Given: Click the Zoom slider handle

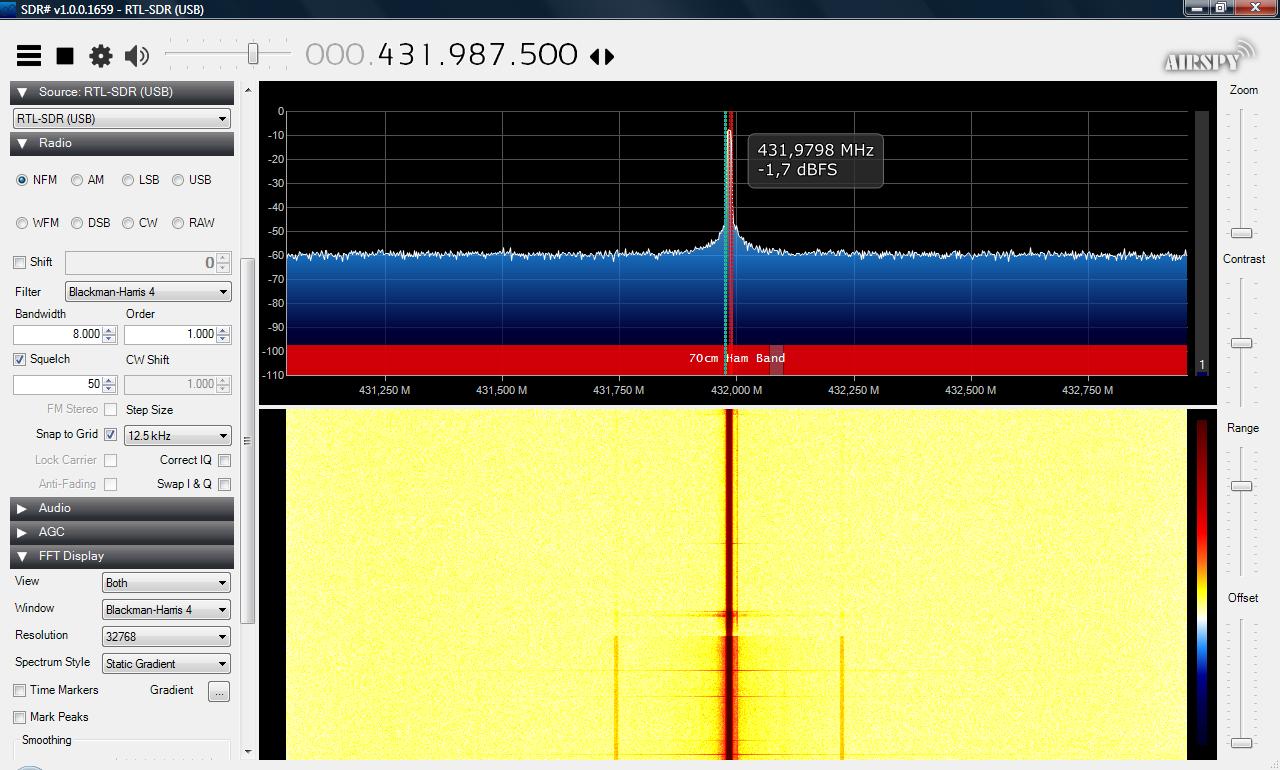Looking at the screenshot, I should pos(1241,233).
